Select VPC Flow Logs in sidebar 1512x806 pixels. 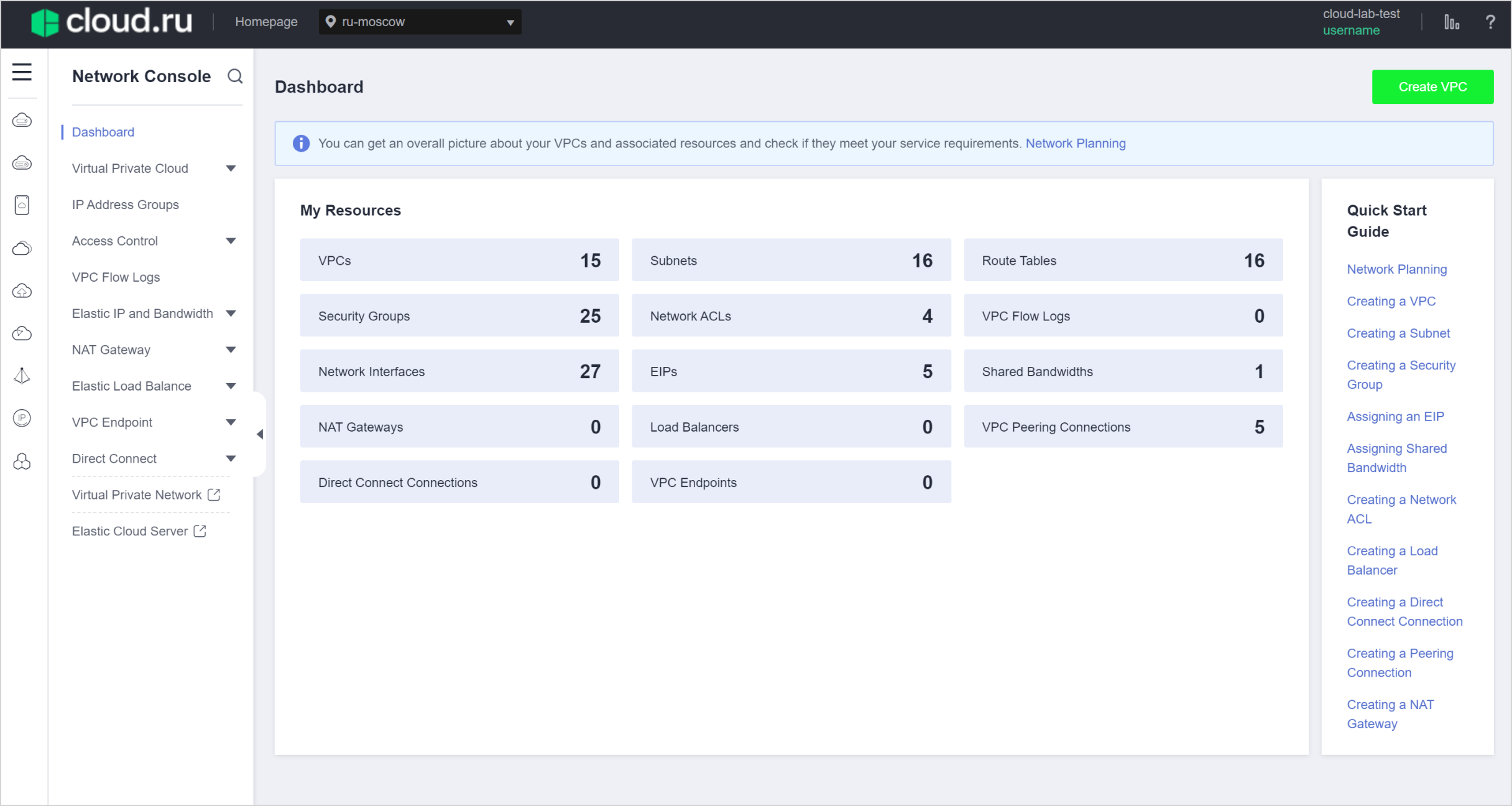tap(116, 277)
